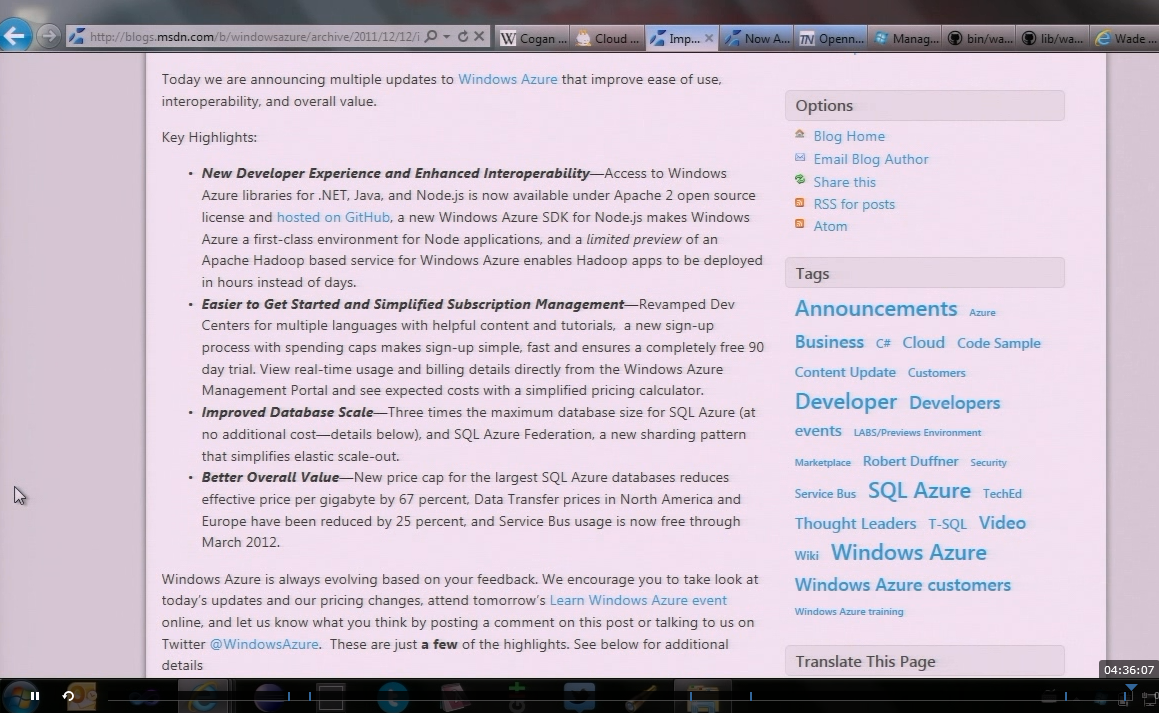This screenshot has width=1159, height=713.
Task: Select the Customers tag
Action: click(x=937, y=373)
